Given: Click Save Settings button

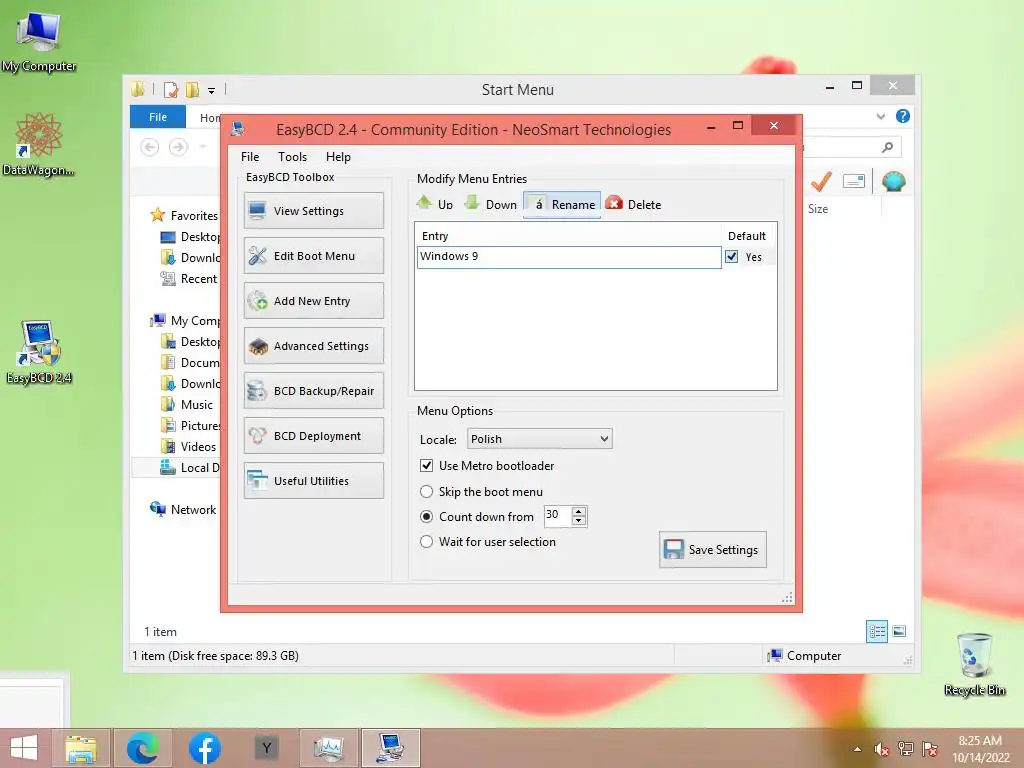Looking at the screenshot, I should [712, 549].
